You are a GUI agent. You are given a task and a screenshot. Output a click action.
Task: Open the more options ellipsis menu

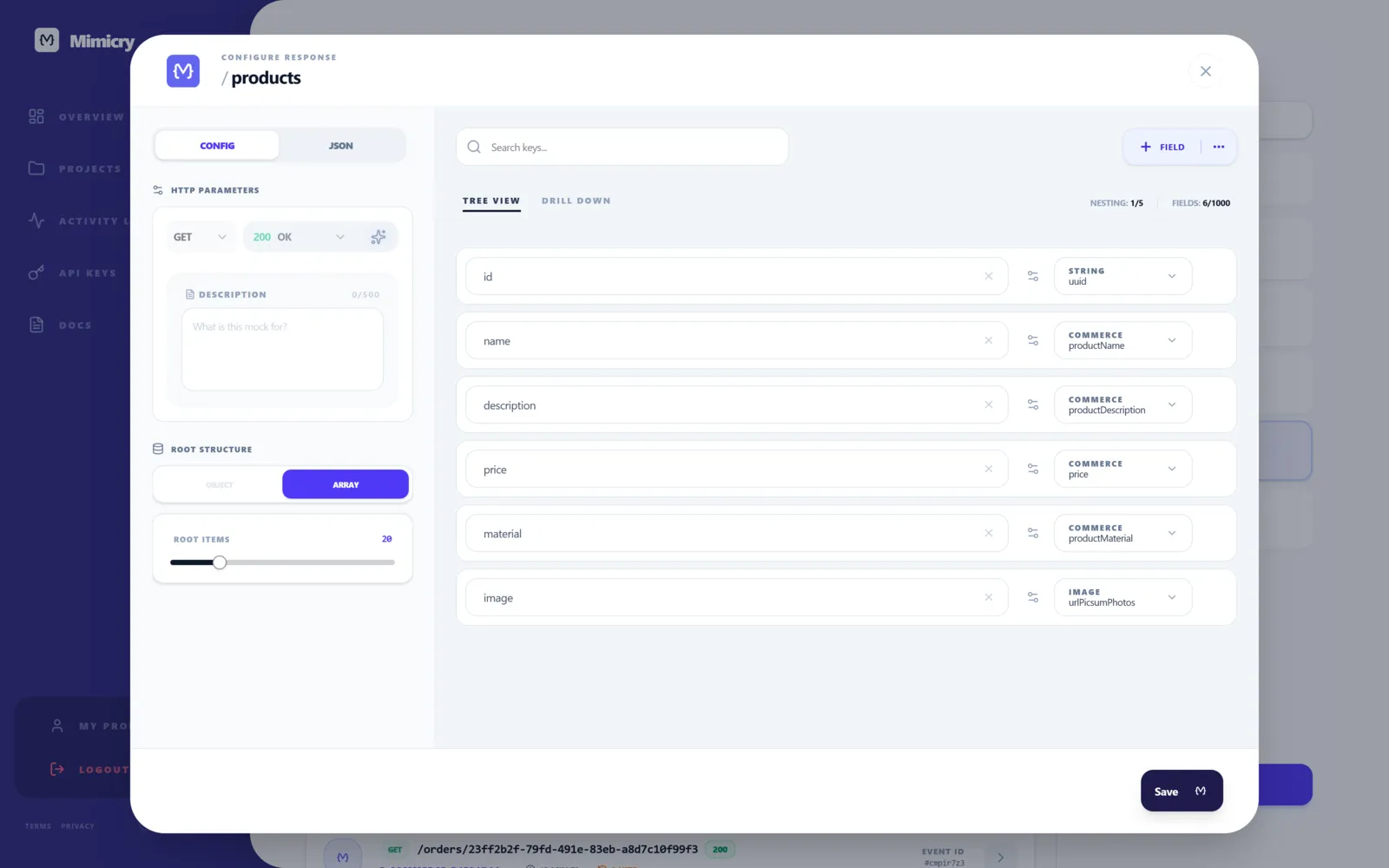pos(1219,147)
